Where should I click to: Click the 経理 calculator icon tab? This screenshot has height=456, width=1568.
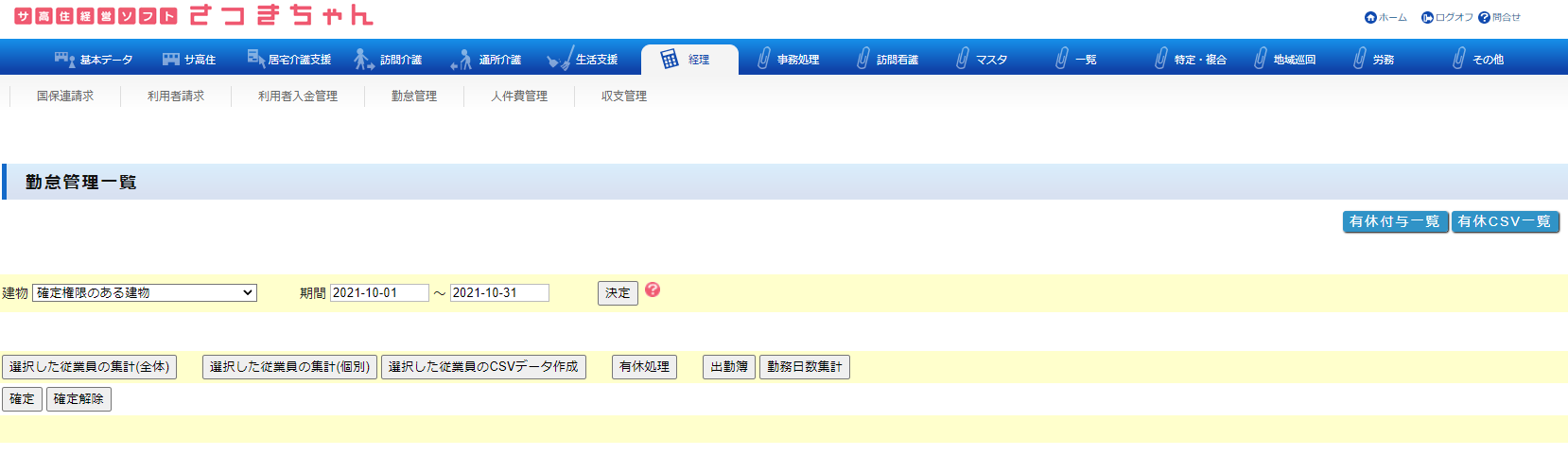click(670, 60)
